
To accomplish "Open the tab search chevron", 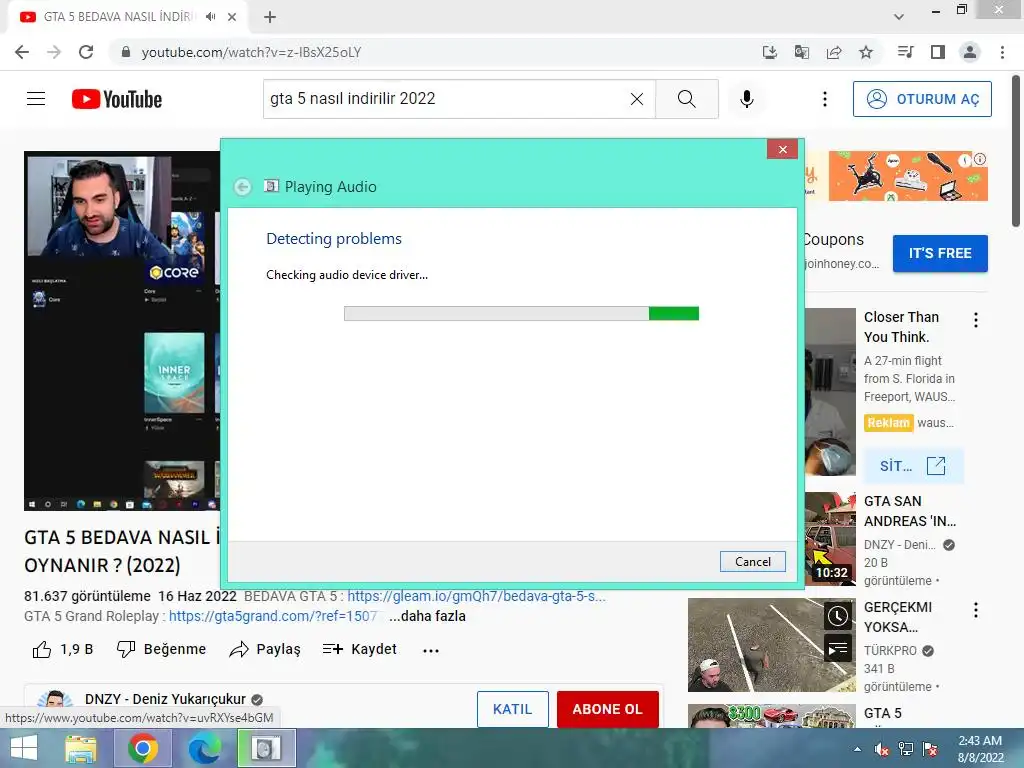I will click(899, 17).
